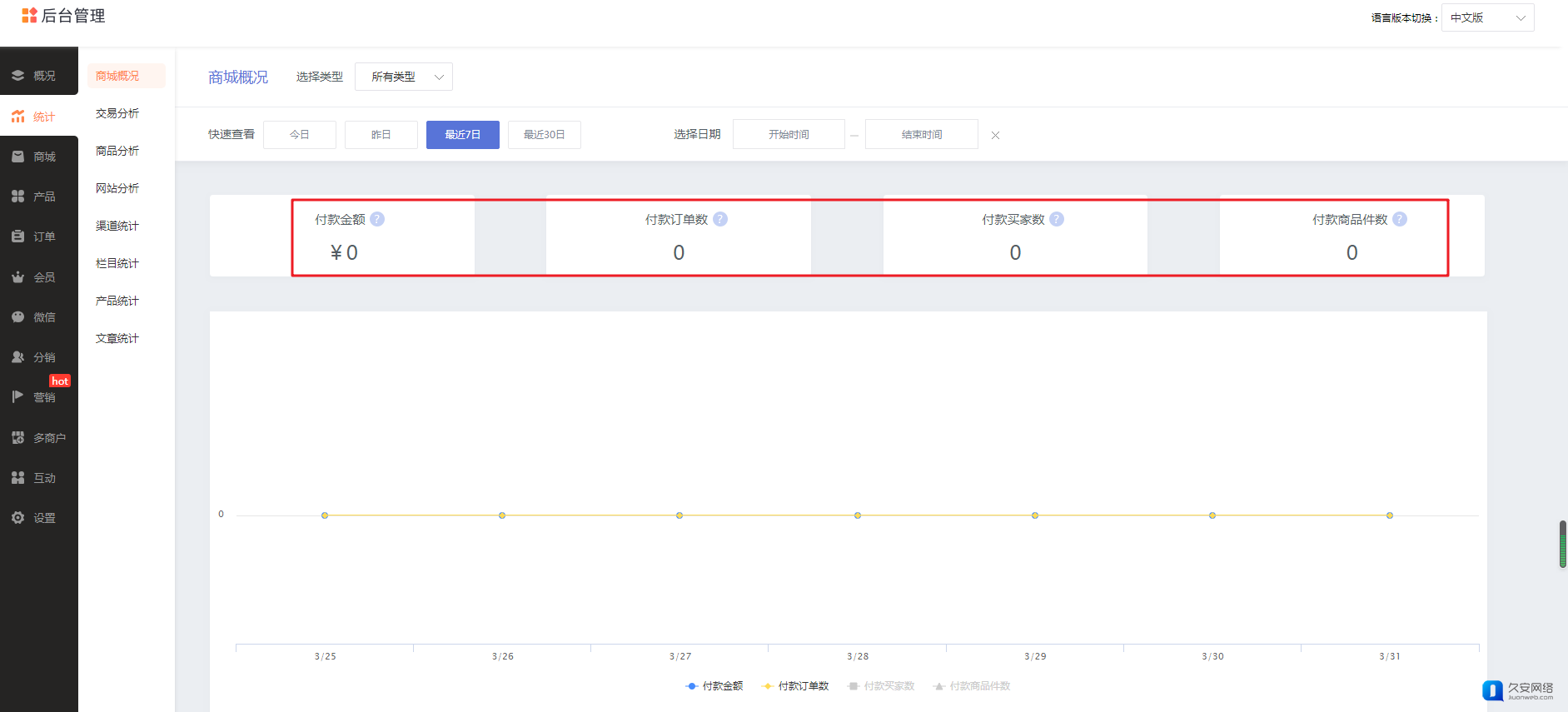Toggle the 付款金额 series in chart legend

[x=714, y=686]
